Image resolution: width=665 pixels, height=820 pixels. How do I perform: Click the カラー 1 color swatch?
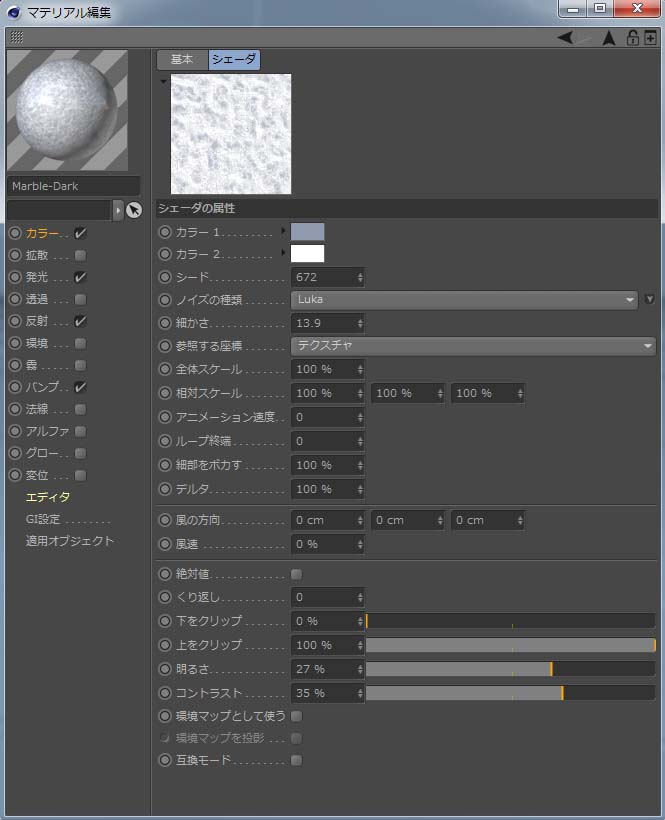pos(307,232)
